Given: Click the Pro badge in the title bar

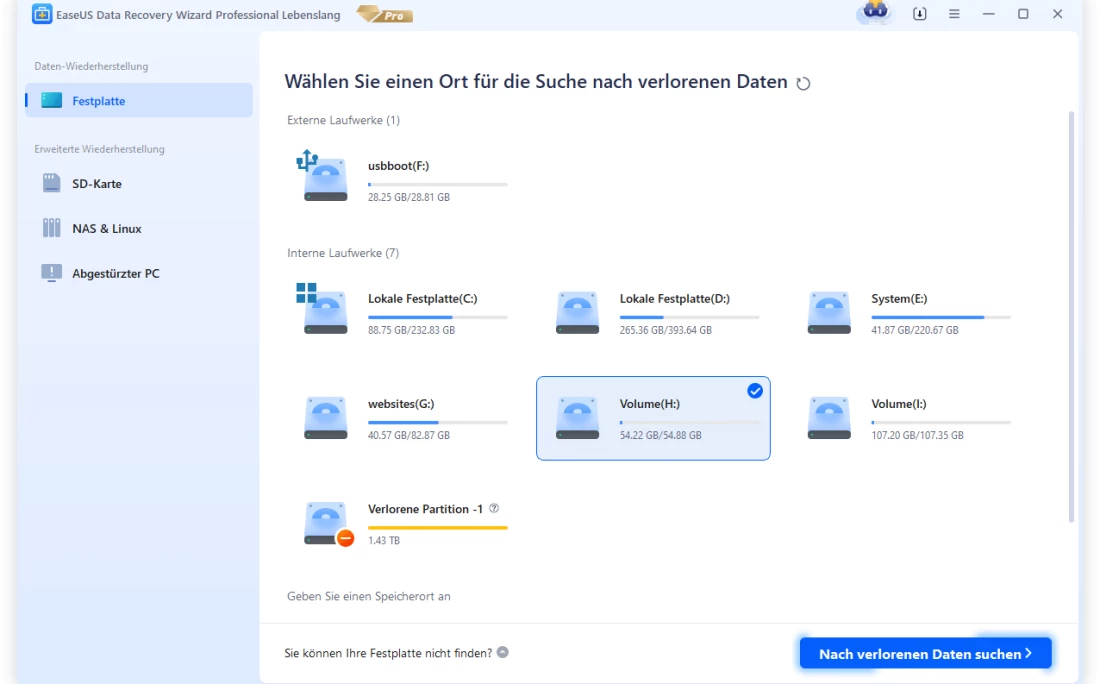Looking at the screenshot, I should (x=384, y=15).
